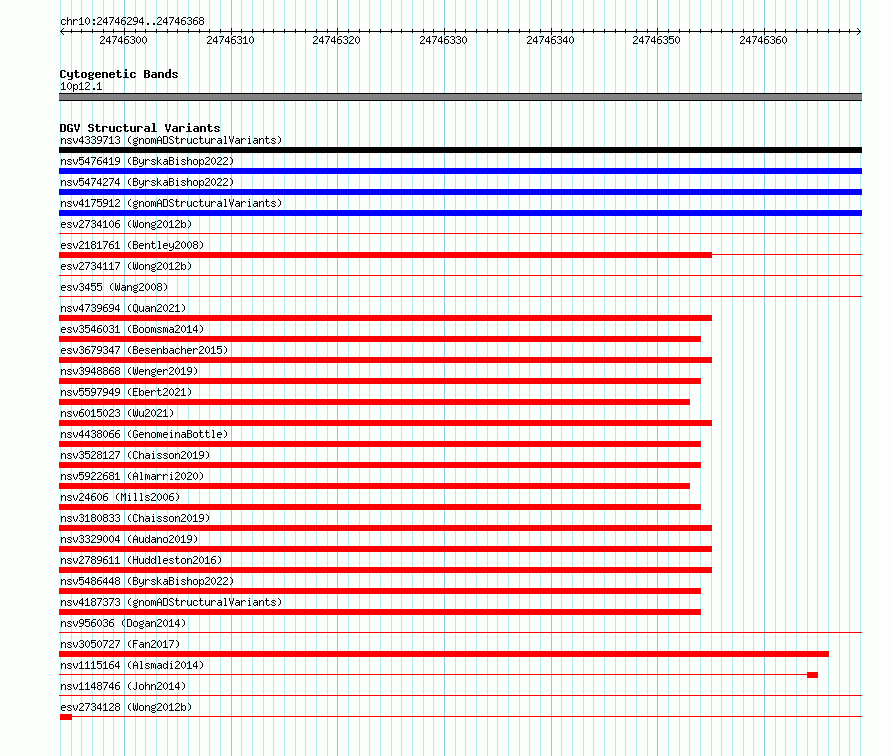The image size is (890, 756).
Task: Open variant nsv4739694 (Quan2021)
Action: (x=123, y=308)
